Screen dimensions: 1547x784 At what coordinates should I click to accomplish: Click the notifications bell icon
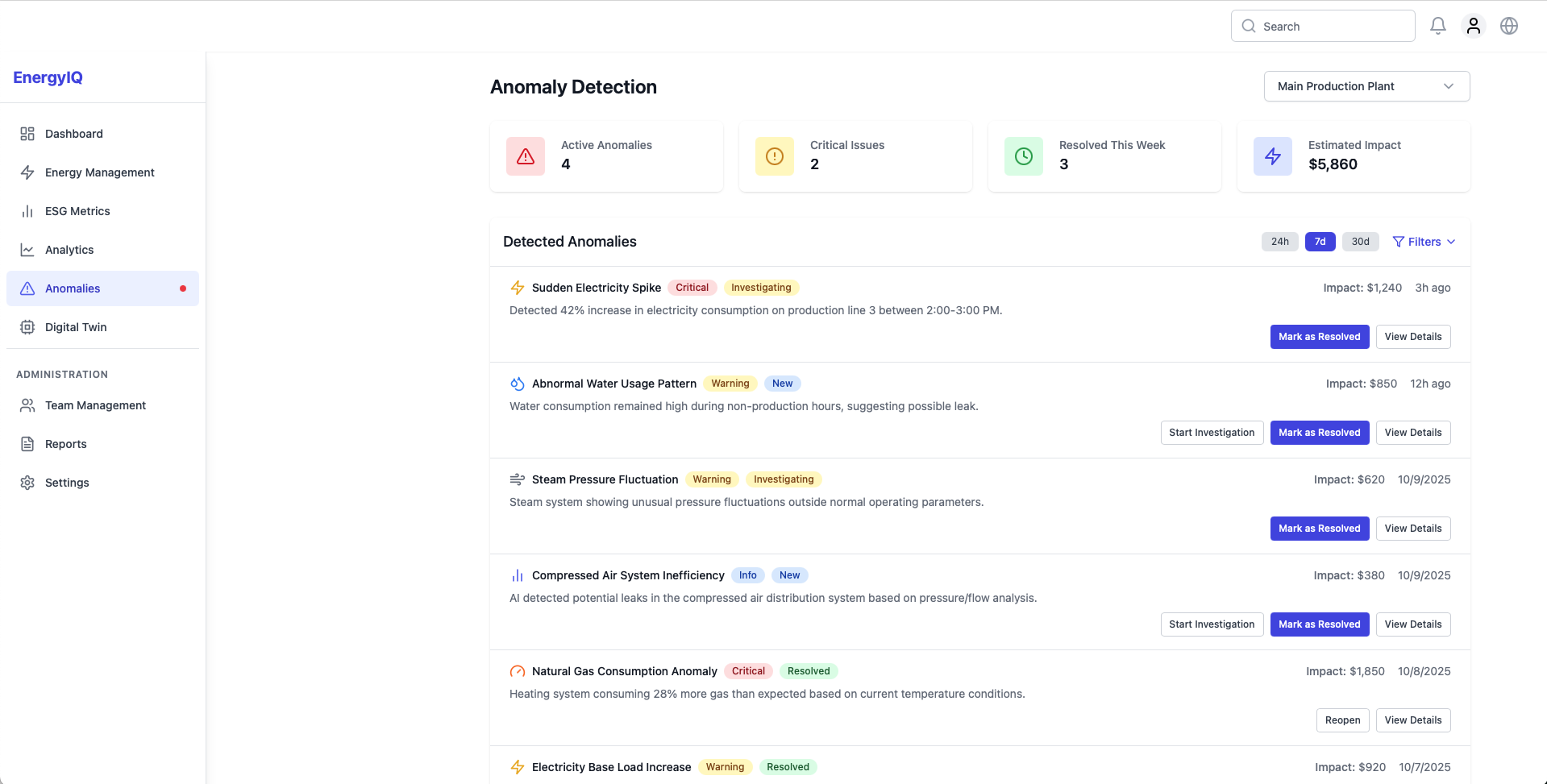click(x=1437, y=26)
